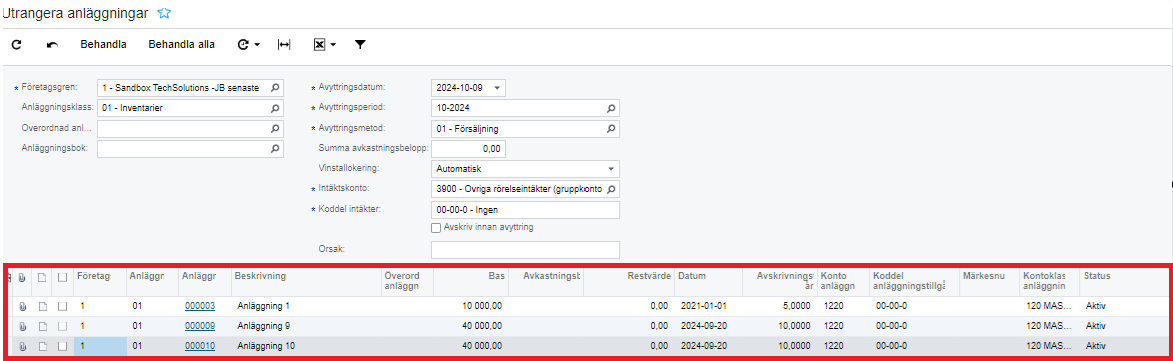The width and height of the screenshot is (1173, 361).
Task: Open asset link 000010
Action: click(x=200, y=346)
